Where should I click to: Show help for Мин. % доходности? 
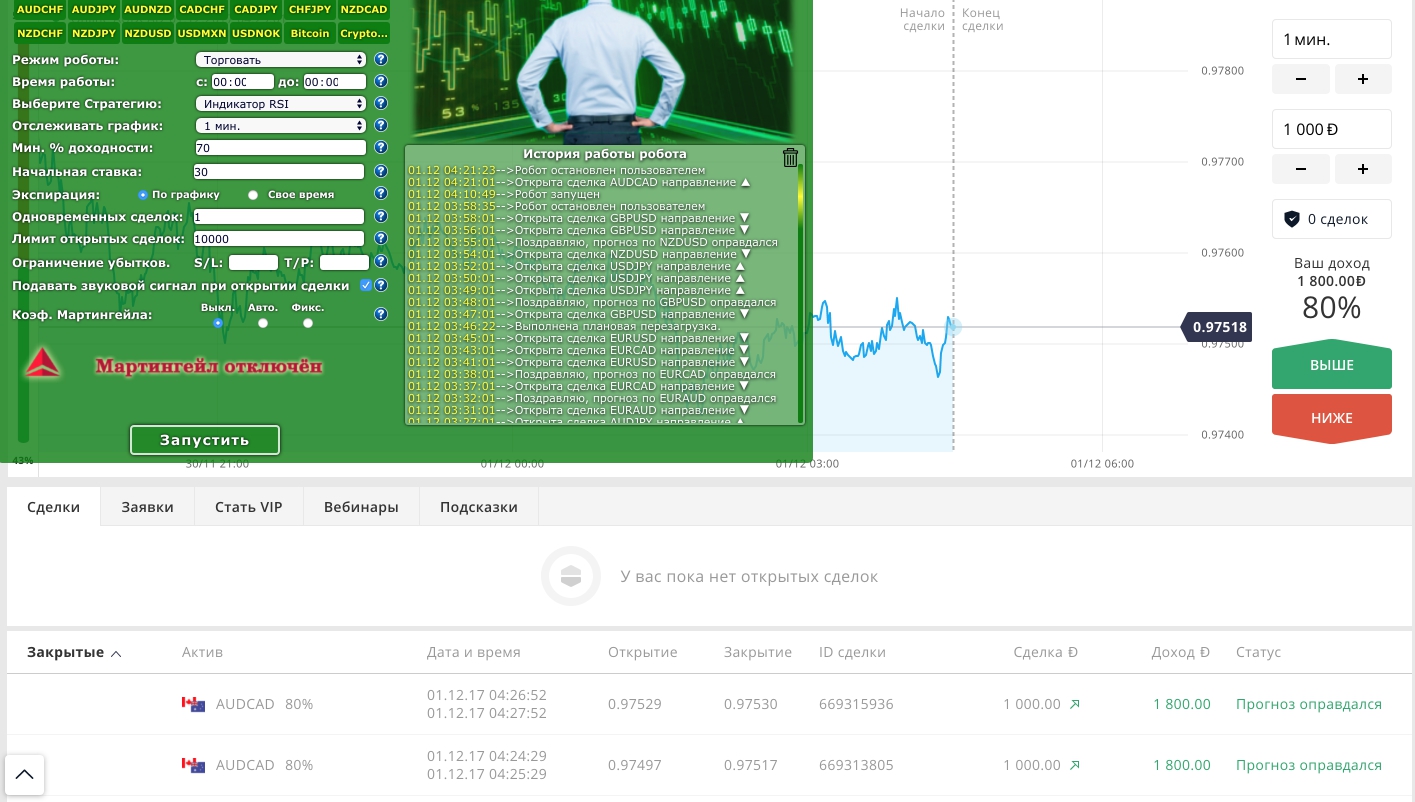tap(380, 148)
